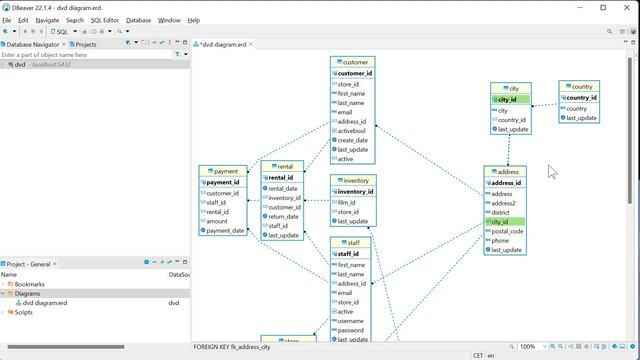Click the Name column header in Project panel
The image size is (640, 360).
(9, 275)
